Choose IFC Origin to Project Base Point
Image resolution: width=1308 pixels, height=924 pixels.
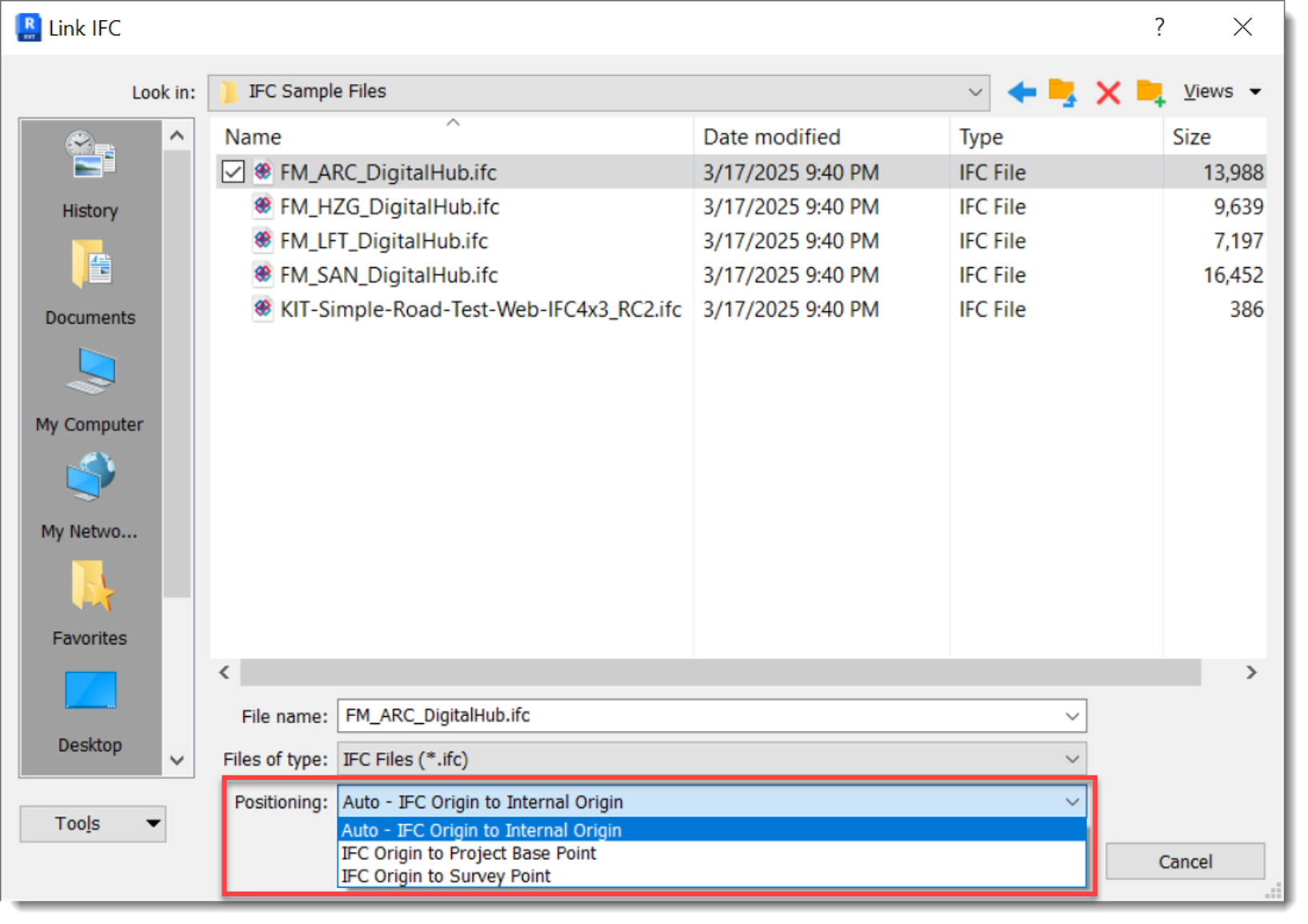point(711,854)
